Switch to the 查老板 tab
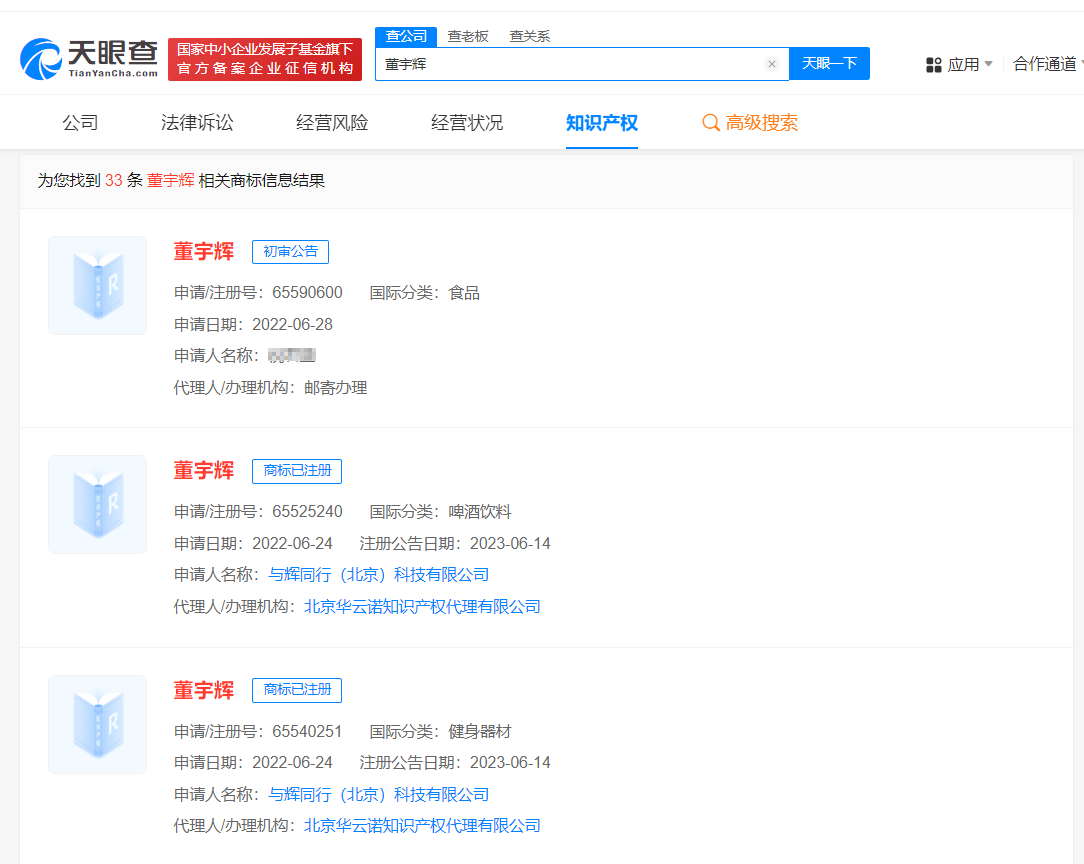The image size is (1084, 864). [468, 35]
